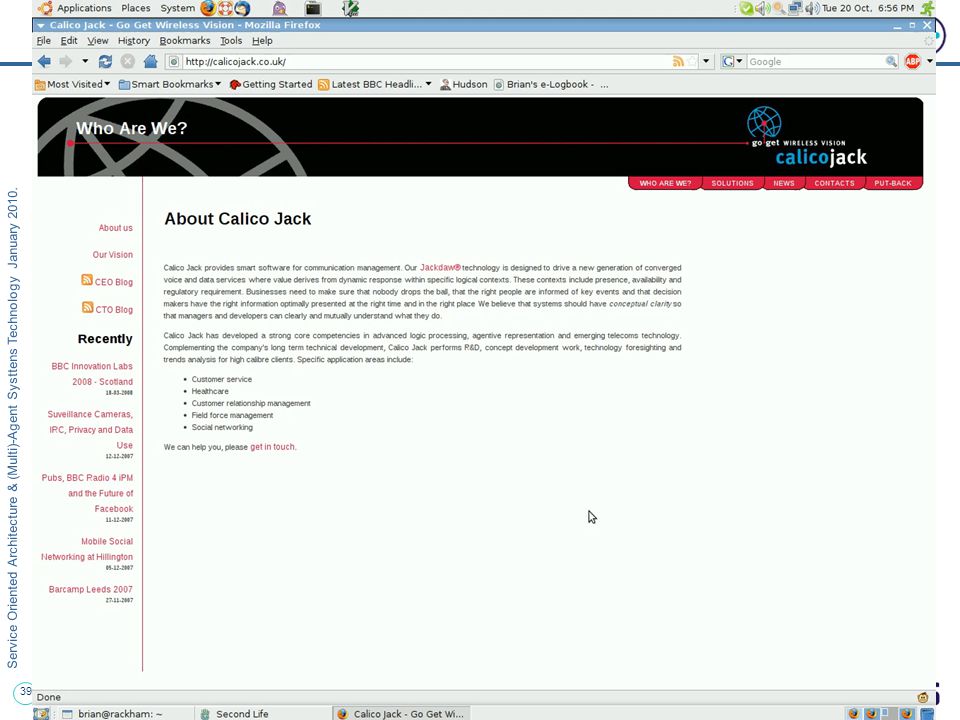Expand Latest BBC Headlines feed bookmark
Screen dimensions: 960x720
pos(374,84)
